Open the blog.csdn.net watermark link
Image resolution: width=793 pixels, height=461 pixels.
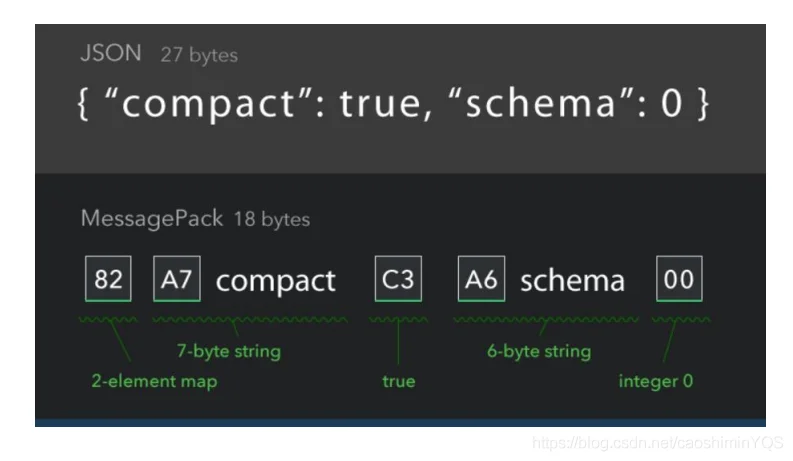click(657, 443)
